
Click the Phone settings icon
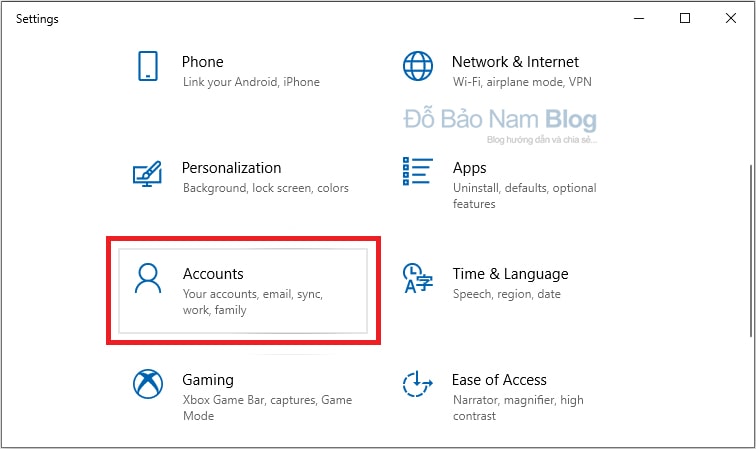click(148, 66)
